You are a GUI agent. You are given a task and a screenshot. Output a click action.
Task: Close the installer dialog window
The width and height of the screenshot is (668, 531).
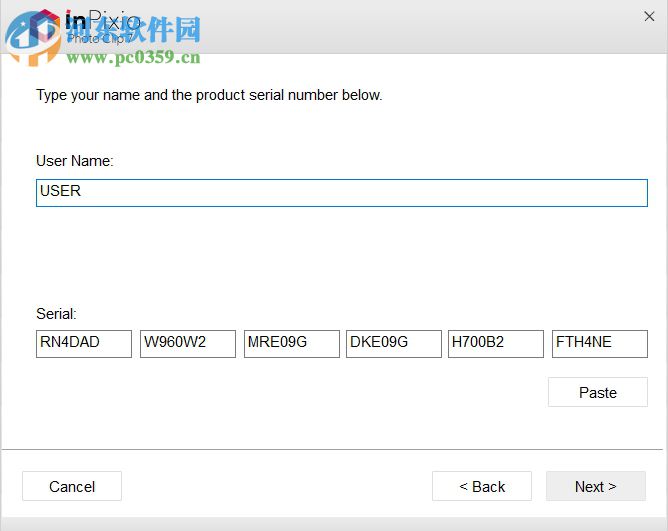pos(649,17)
